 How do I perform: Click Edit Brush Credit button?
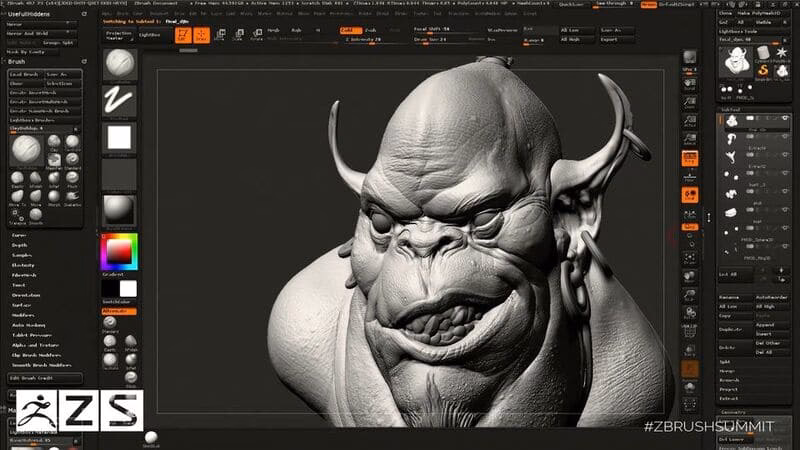(x=45, y=378)
